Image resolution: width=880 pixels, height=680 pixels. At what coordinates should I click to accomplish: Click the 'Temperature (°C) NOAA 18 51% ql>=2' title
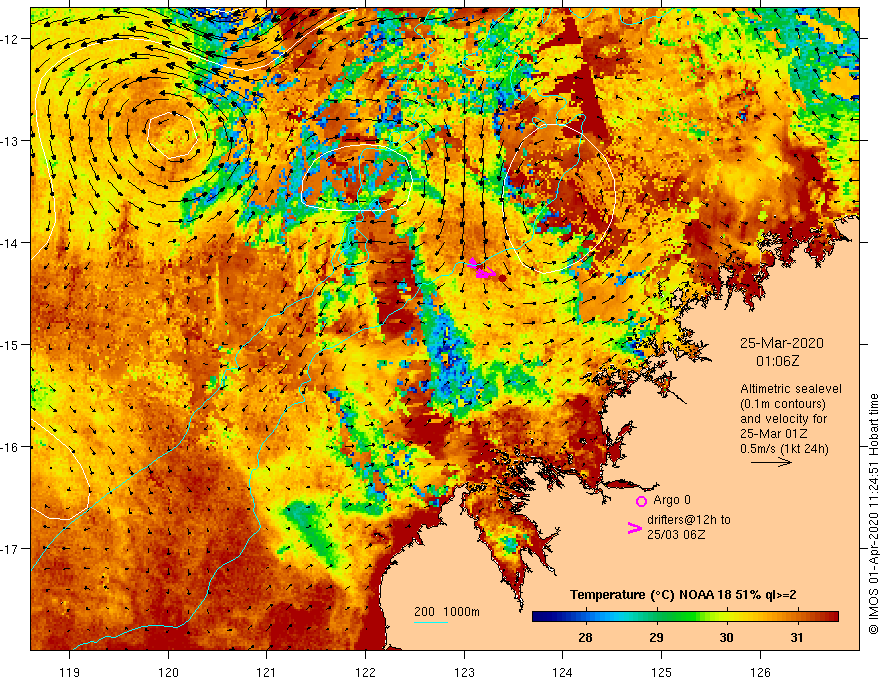pos(683,595)
